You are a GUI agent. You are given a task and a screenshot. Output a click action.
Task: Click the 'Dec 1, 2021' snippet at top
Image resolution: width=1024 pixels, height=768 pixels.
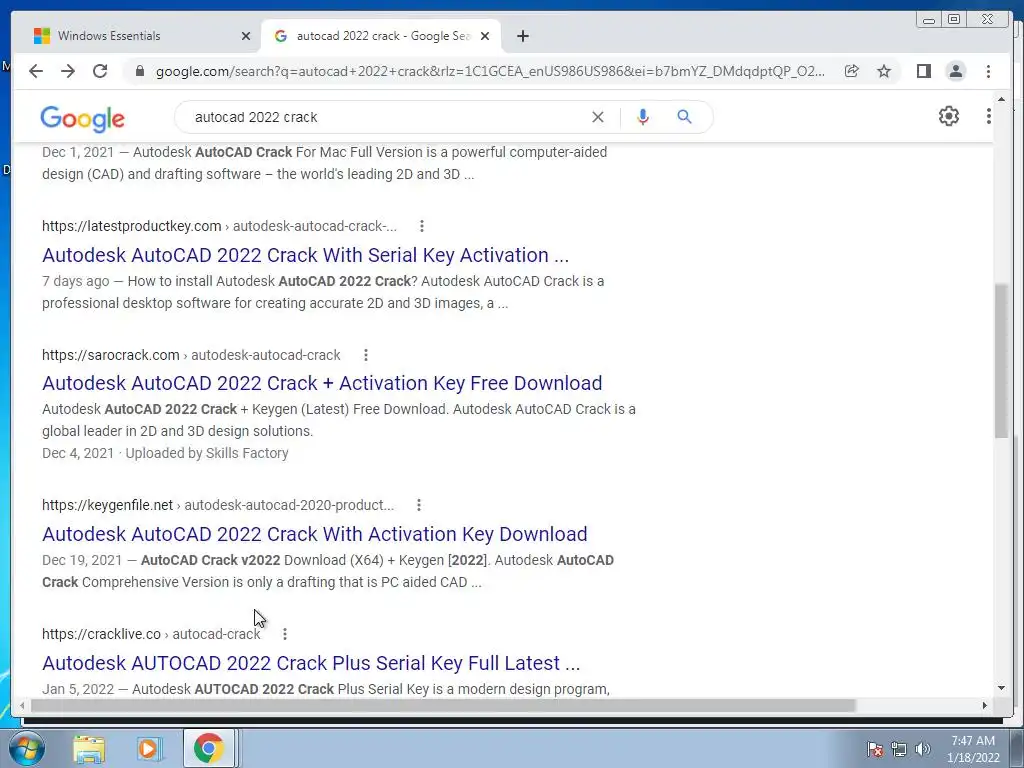tap(78, 152)
